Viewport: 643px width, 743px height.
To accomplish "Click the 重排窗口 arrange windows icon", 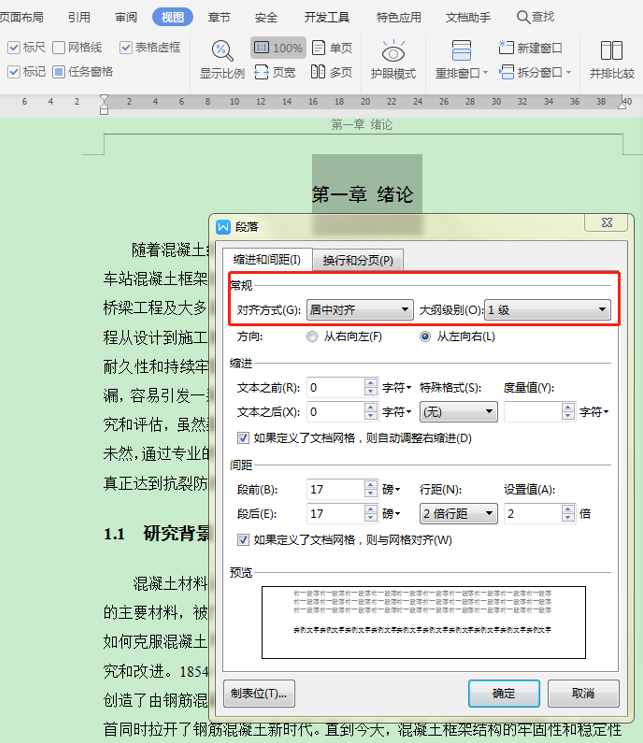I will (x=461, y=51).
